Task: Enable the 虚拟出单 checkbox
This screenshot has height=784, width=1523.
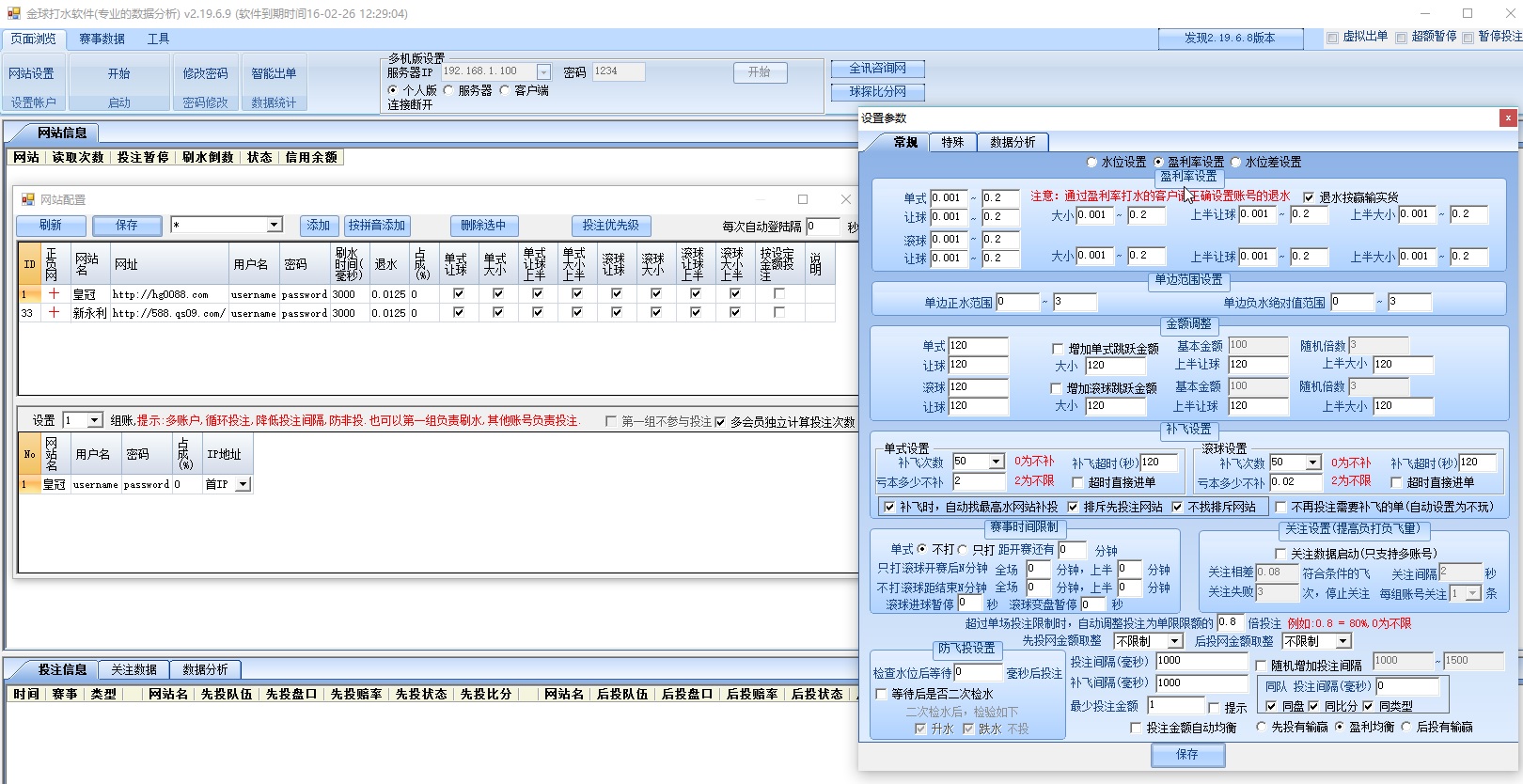Action: [1332, 38]
